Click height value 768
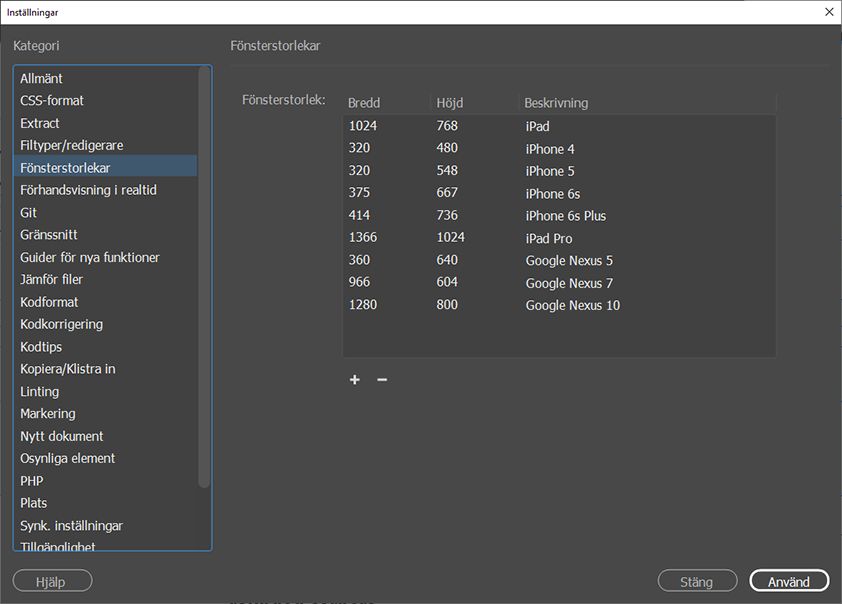The height and width of the screenshot is (604, 842). click(447, 126)
